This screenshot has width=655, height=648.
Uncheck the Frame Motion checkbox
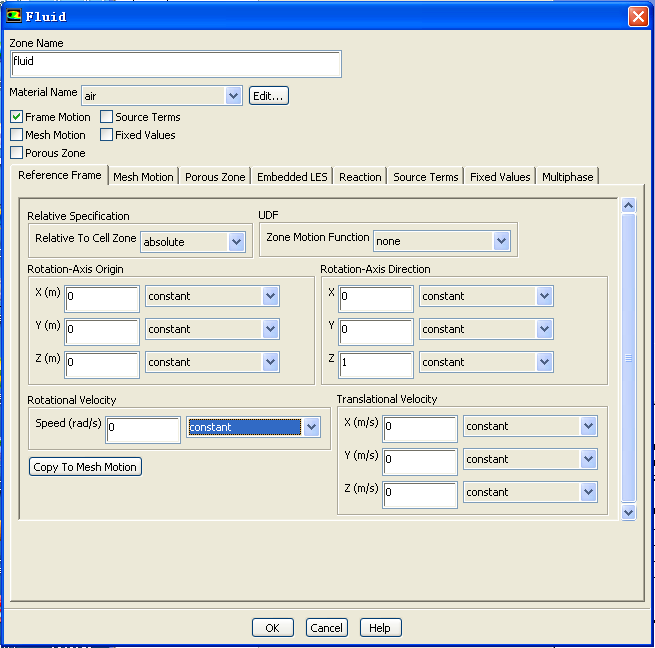[17, 117]
